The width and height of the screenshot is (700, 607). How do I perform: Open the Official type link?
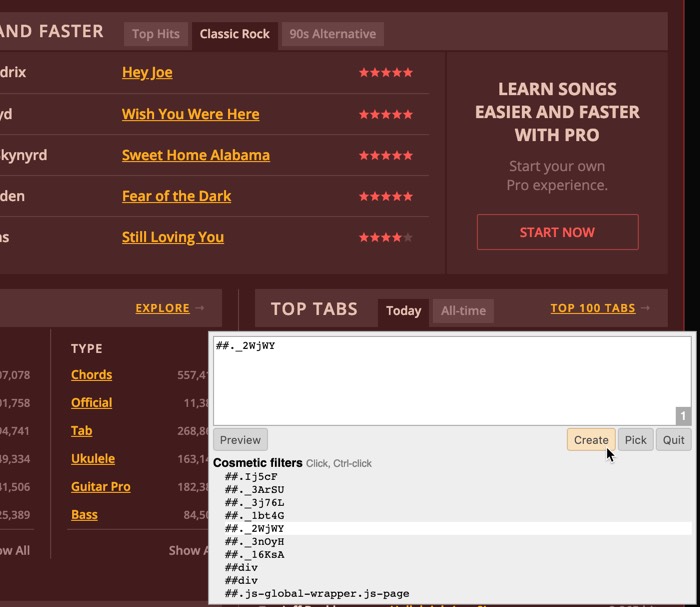tap(92, 403)
